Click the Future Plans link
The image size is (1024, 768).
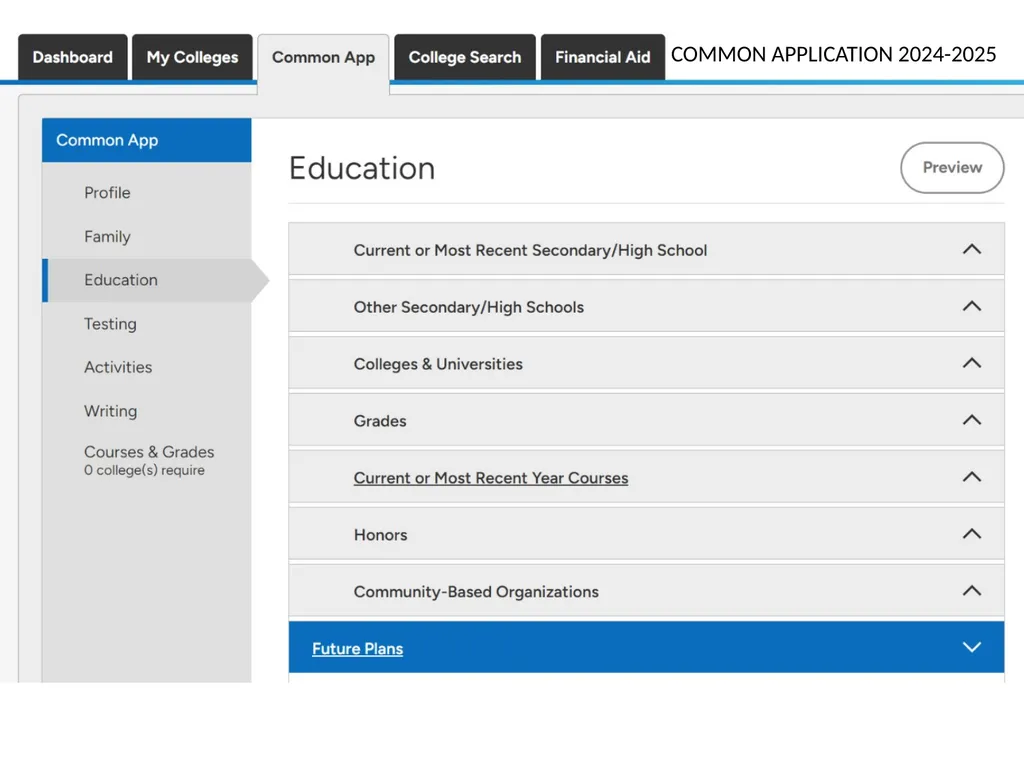point(357,648)
